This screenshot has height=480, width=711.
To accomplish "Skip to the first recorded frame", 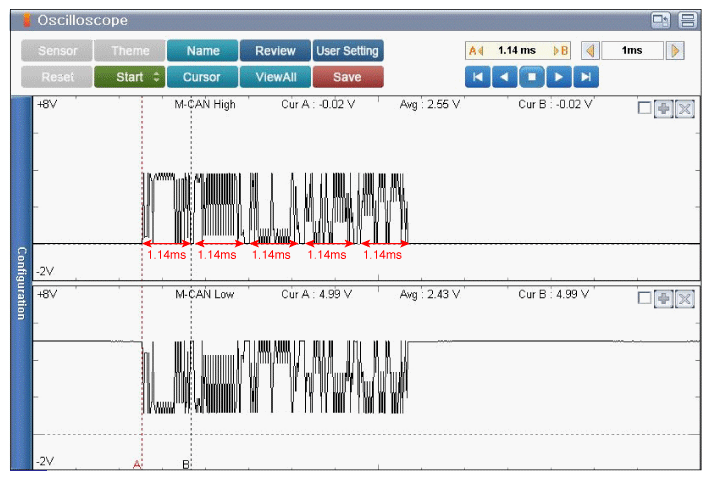I will coord(477,77).
